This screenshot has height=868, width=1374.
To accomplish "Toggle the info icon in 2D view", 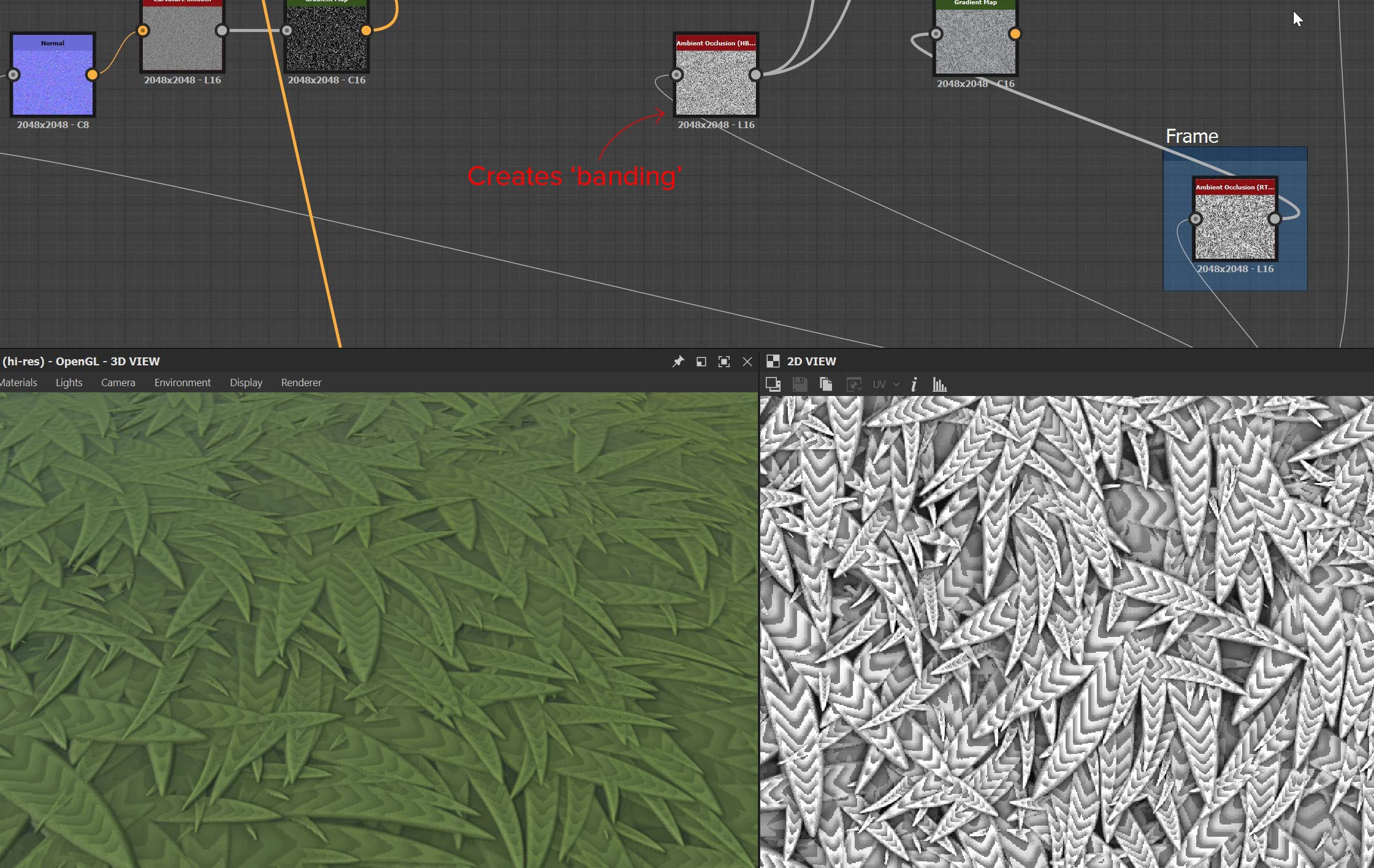I will click(x=914, y=384).
